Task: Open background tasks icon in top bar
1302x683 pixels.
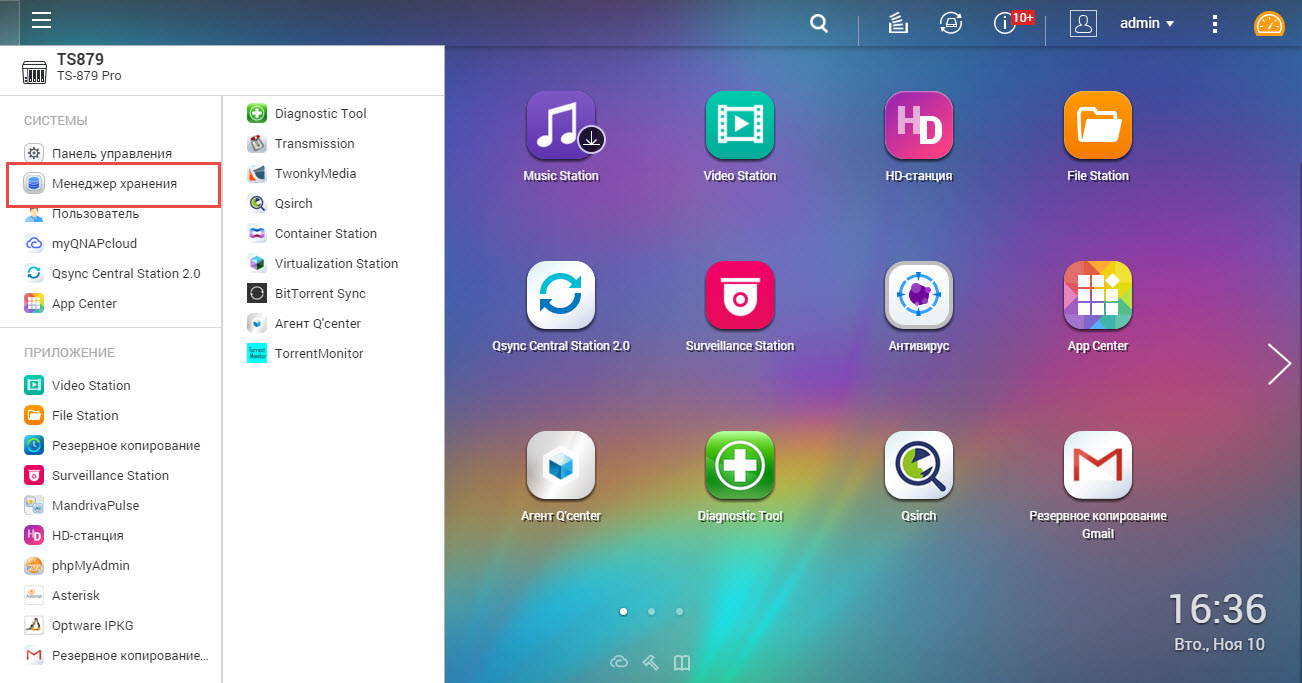Action: point(898,24)
